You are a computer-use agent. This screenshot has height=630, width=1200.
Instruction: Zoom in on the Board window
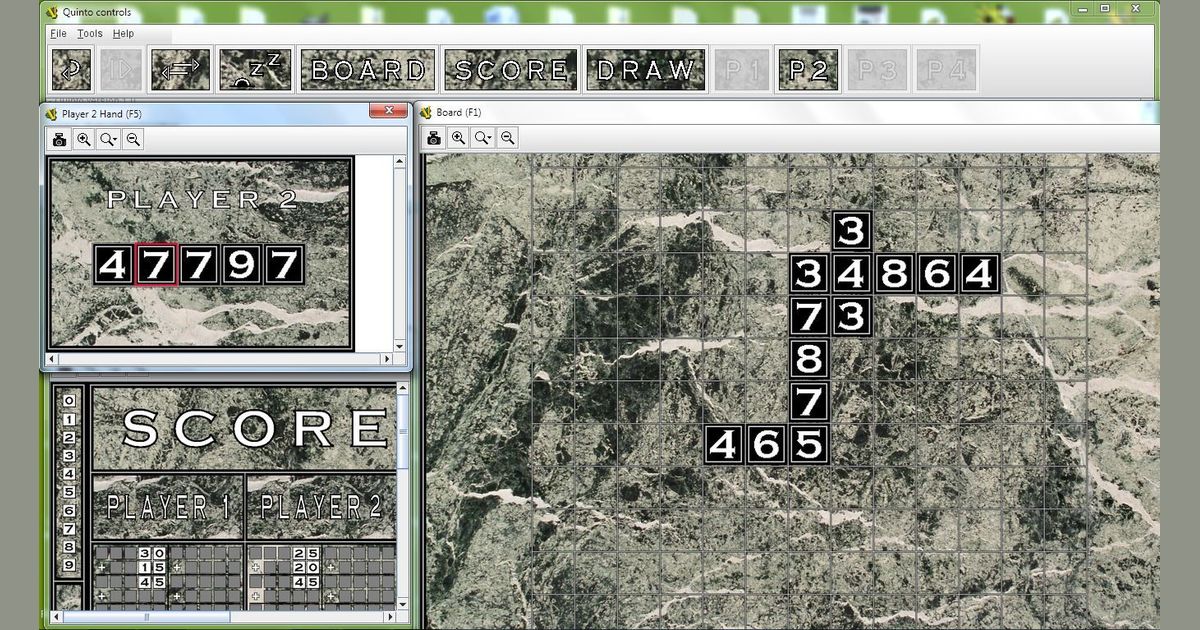[458, 138]
